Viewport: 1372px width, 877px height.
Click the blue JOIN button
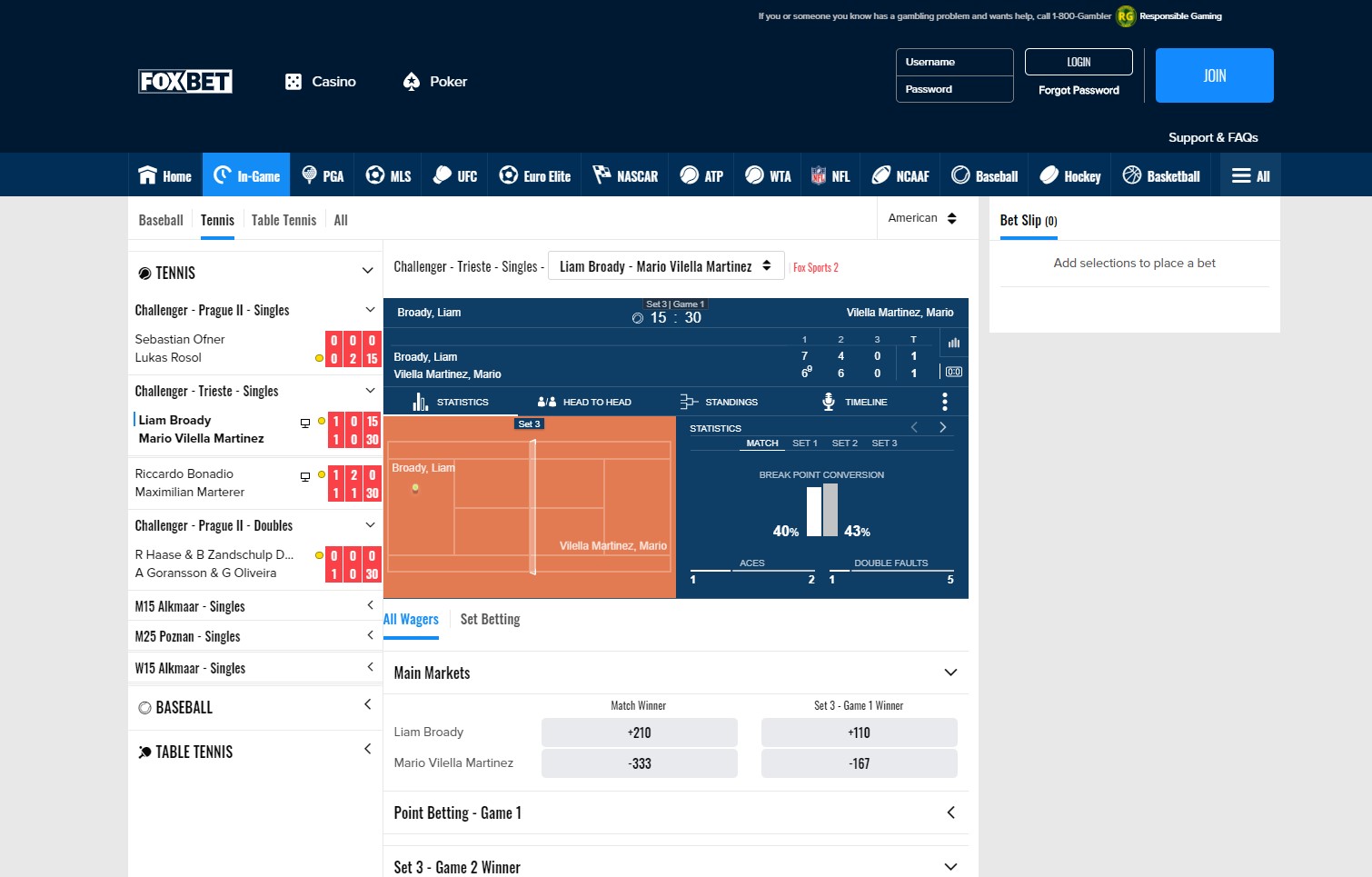(1215, 75)
